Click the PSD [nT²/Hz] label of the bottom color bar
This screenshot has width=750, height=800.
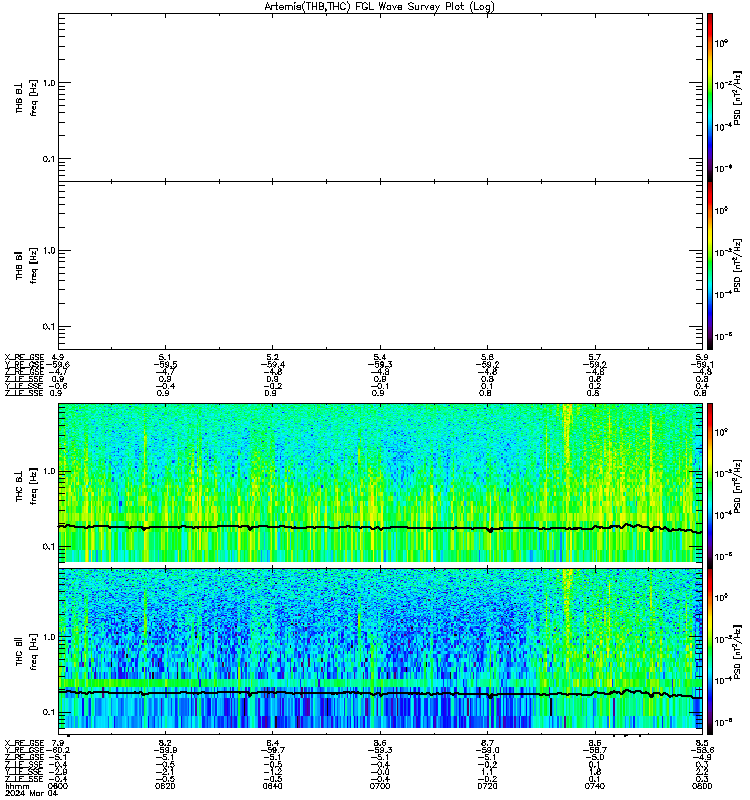(x=737, y=652)
